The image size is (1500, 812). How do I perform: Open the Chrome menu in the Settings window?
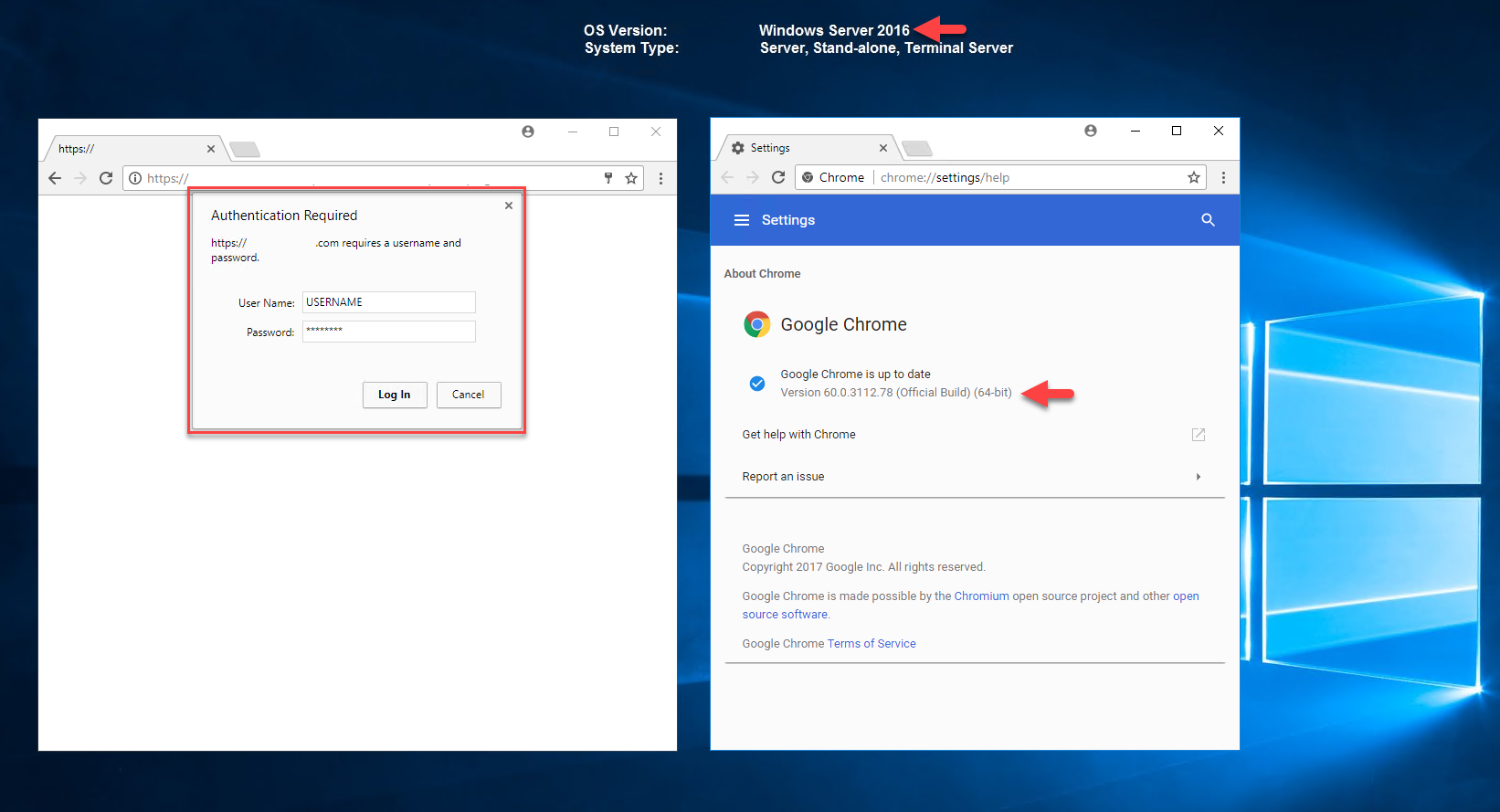coord(1223,177)
